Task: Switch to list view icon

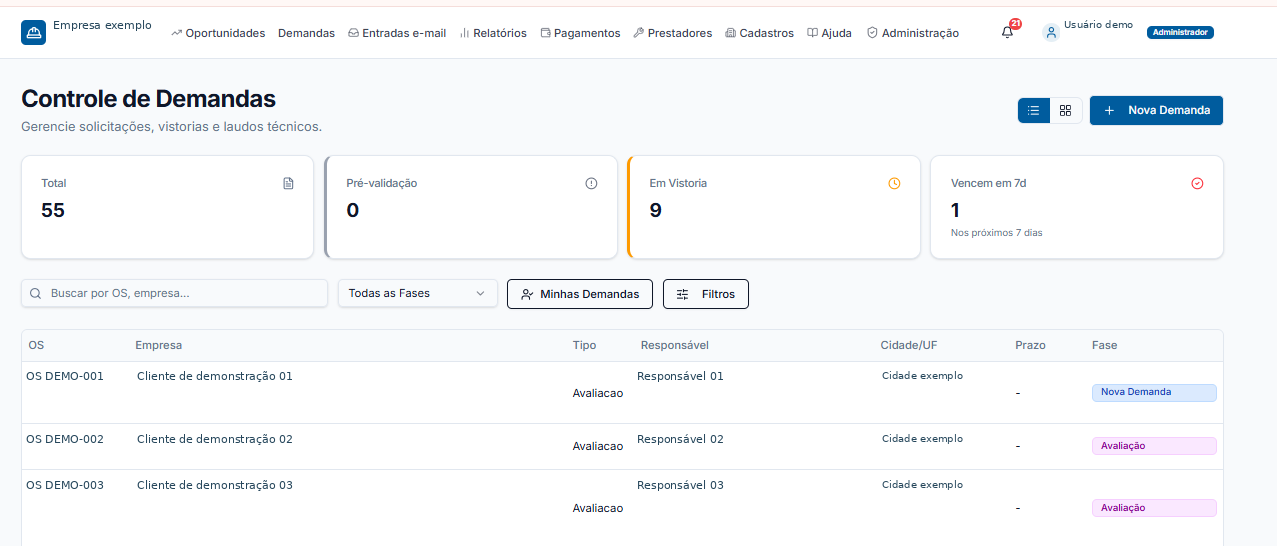Action: (1034, 110)
